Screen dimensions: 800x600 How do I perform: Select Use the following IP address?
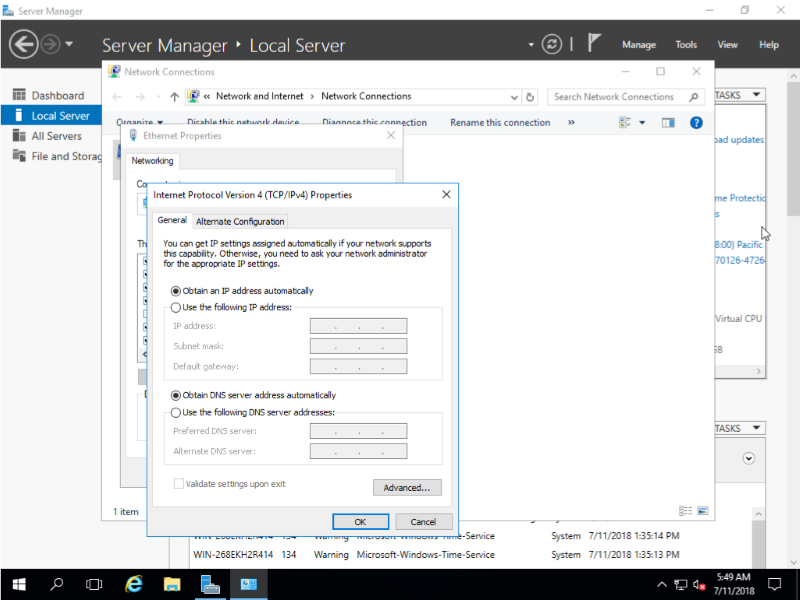coord(176,308)
